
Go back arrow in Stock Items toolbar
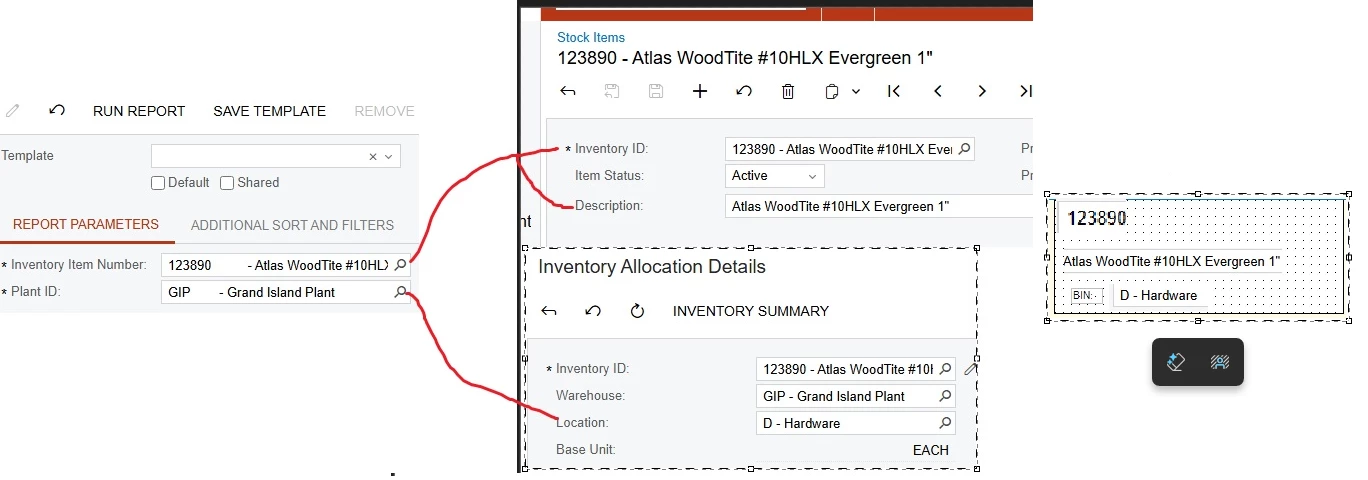click(568, 91)
